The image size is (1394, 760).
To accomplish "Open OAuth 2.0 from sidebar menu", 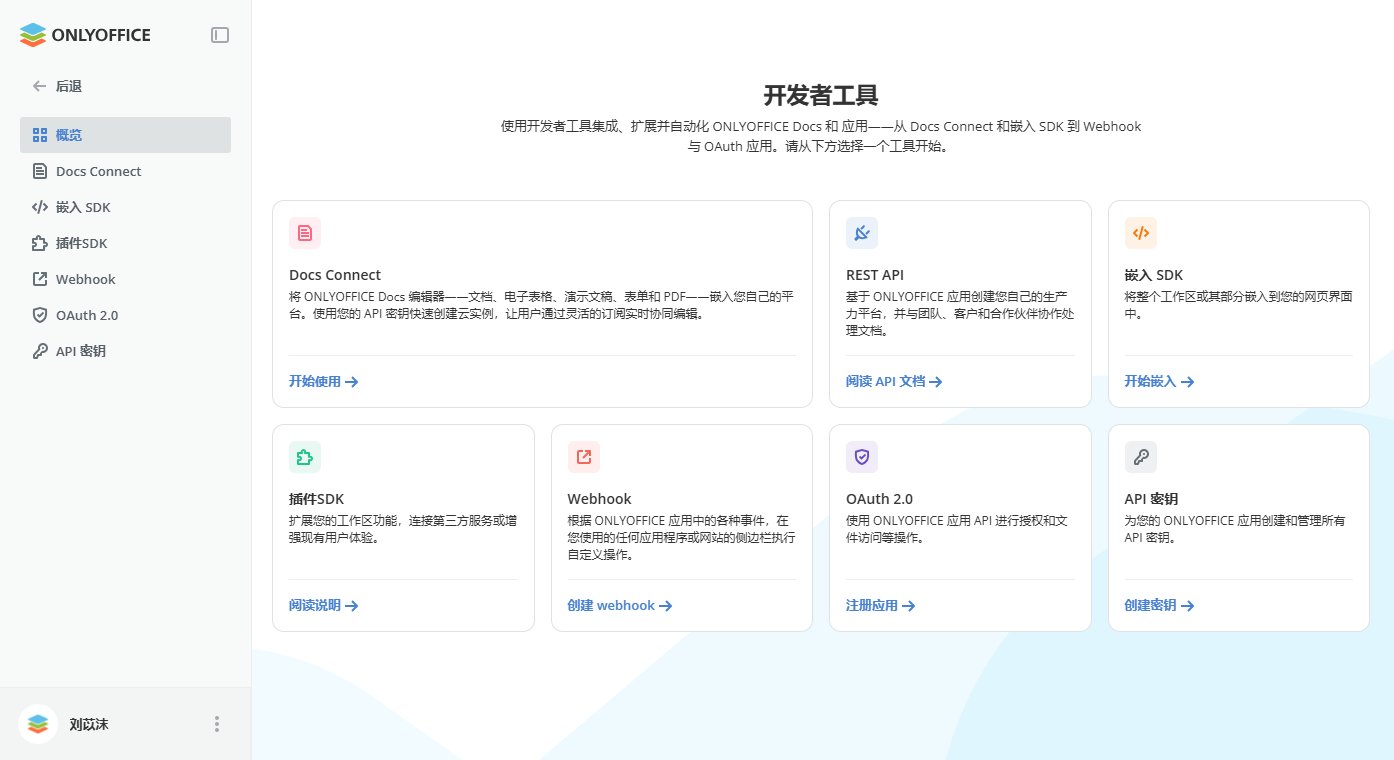I will pyautogui.click(x=125, y=315).
